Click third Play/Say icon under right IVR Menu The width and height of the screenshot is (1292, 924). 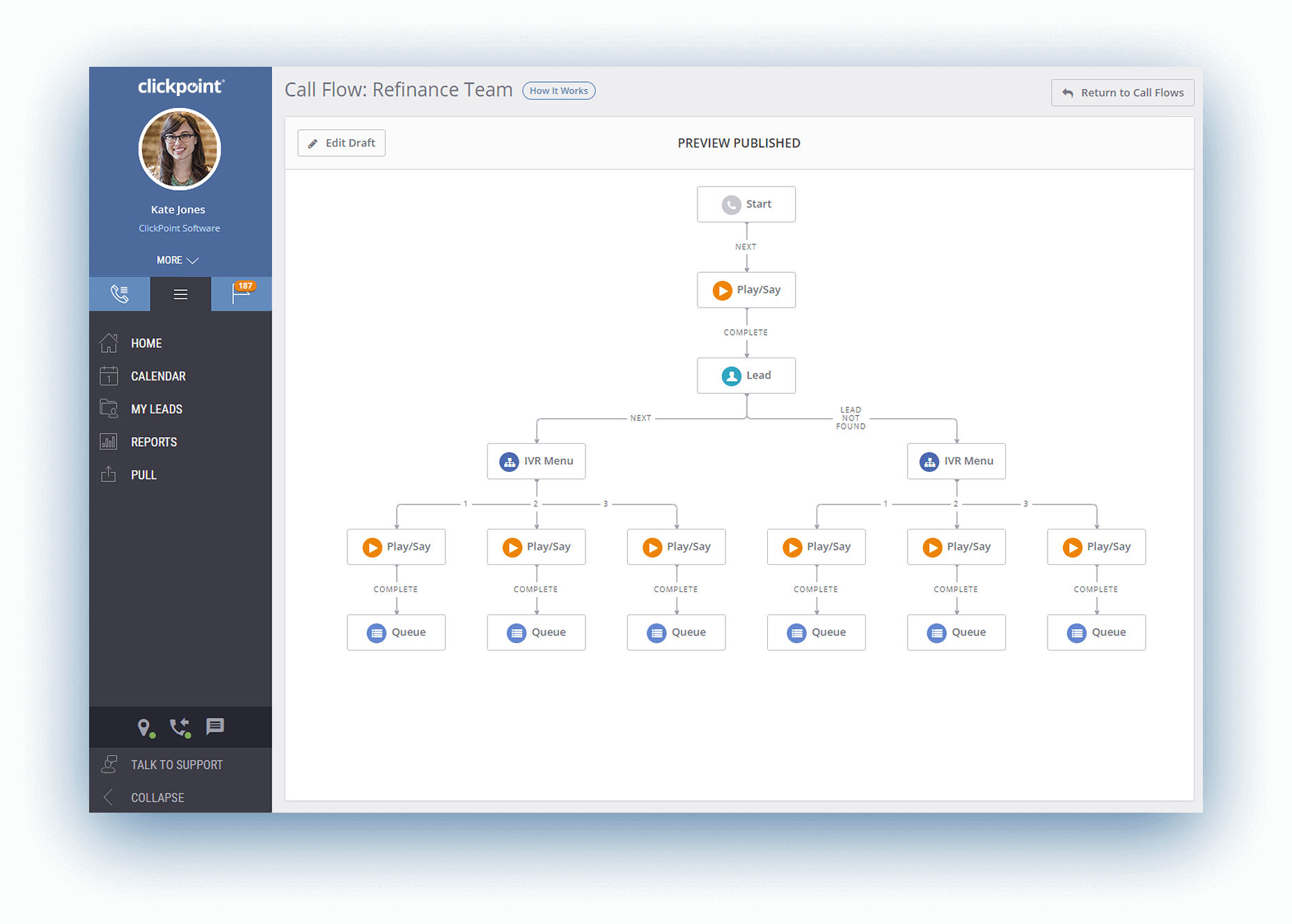[1073, 547]
